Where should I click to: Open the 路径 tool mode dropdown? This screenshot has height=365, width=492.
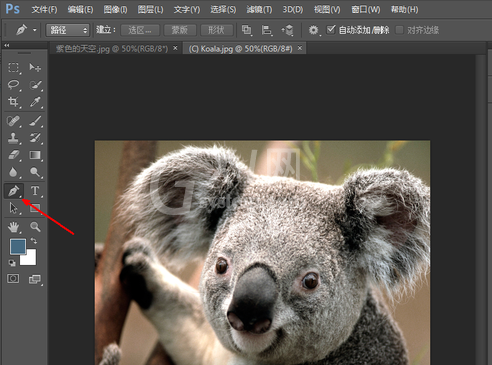click(x=68, y=30)
